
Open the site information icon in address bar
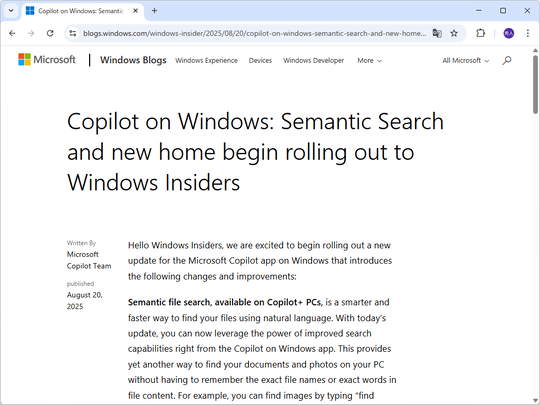pos(73,33)
